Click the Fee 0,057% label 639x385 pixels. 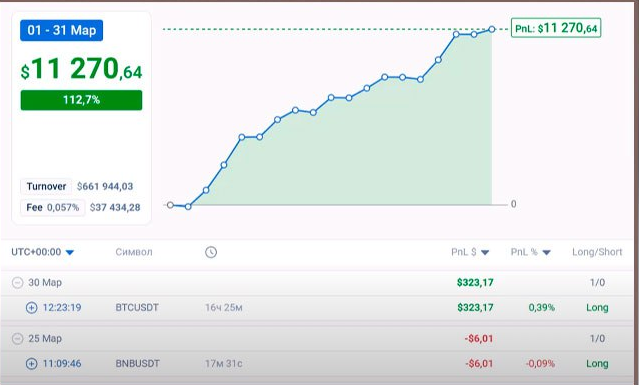53,207
